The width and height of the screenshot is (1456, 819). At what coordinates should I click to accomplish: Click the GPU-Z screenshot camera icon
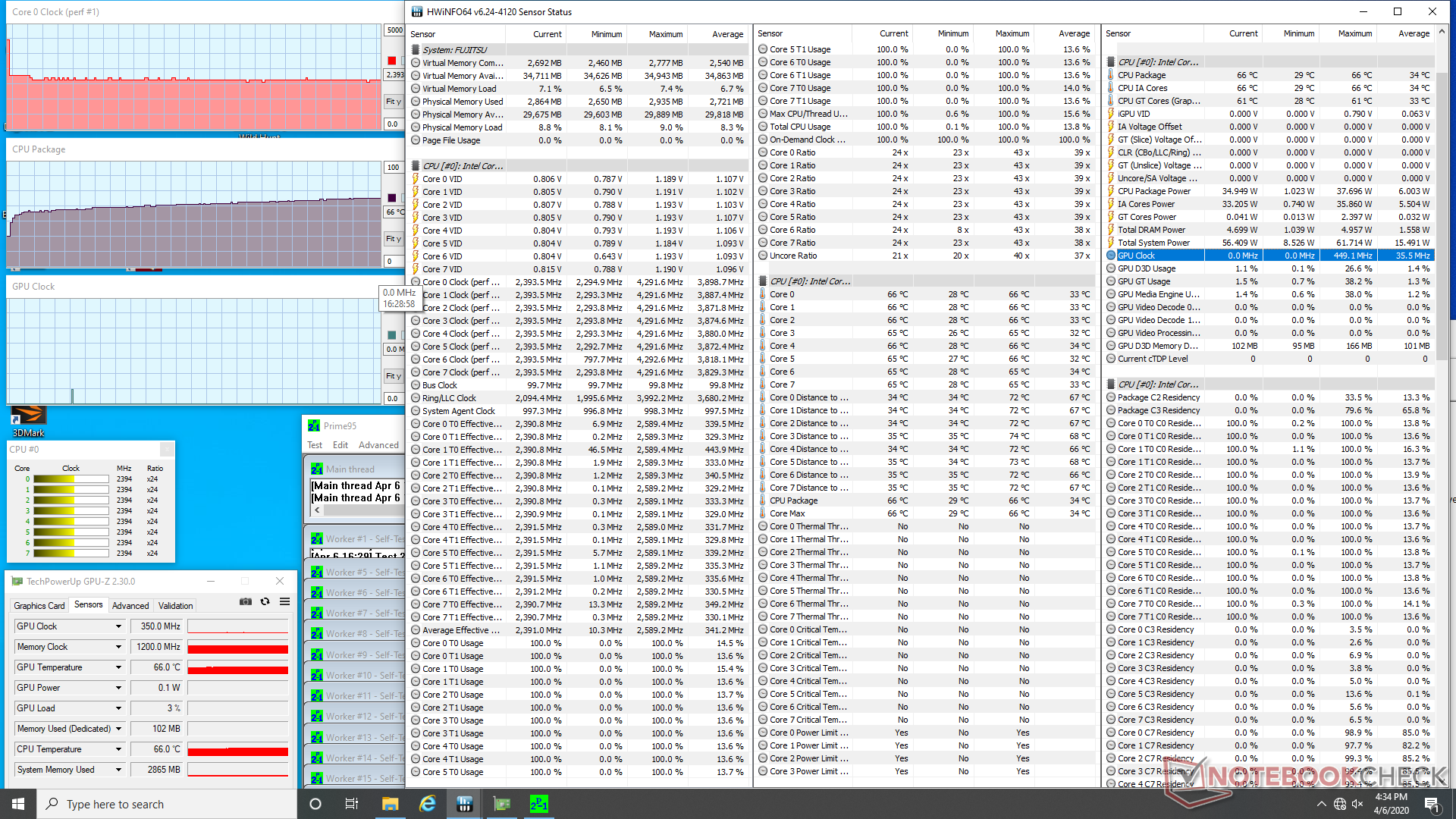coord(246,602)
